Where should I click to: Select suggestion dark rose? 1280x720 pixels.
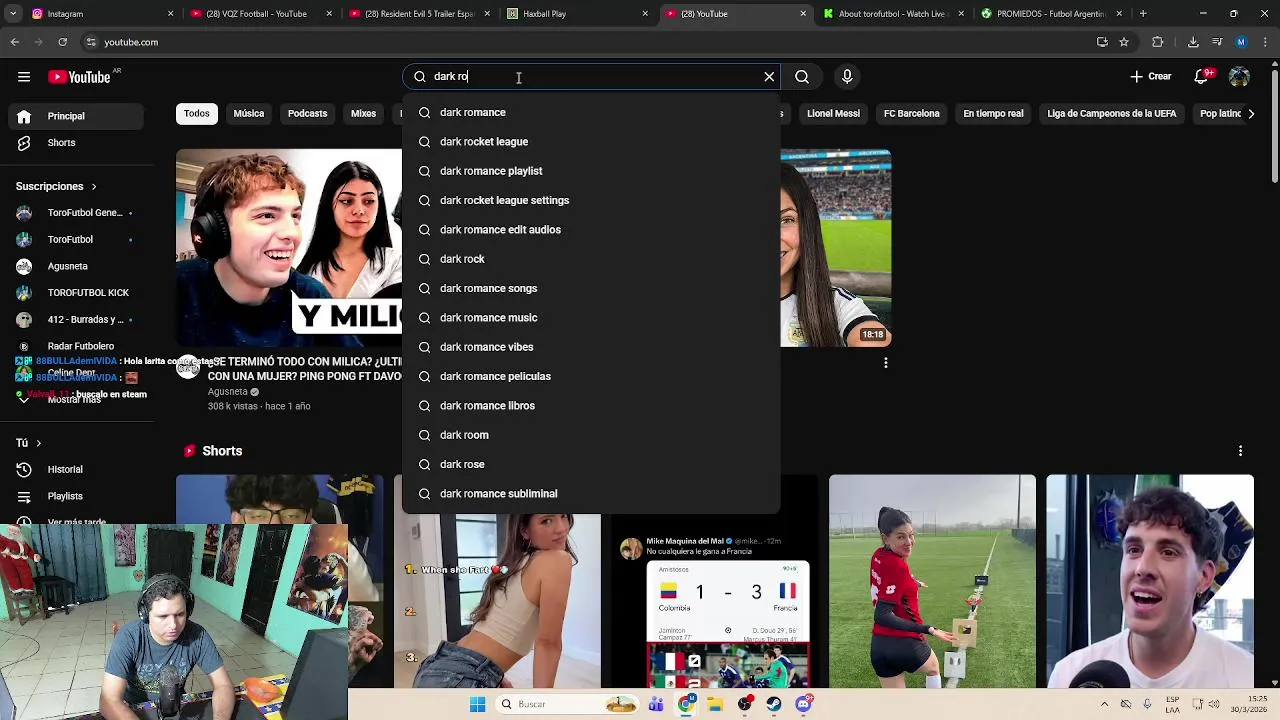[591, 464]
